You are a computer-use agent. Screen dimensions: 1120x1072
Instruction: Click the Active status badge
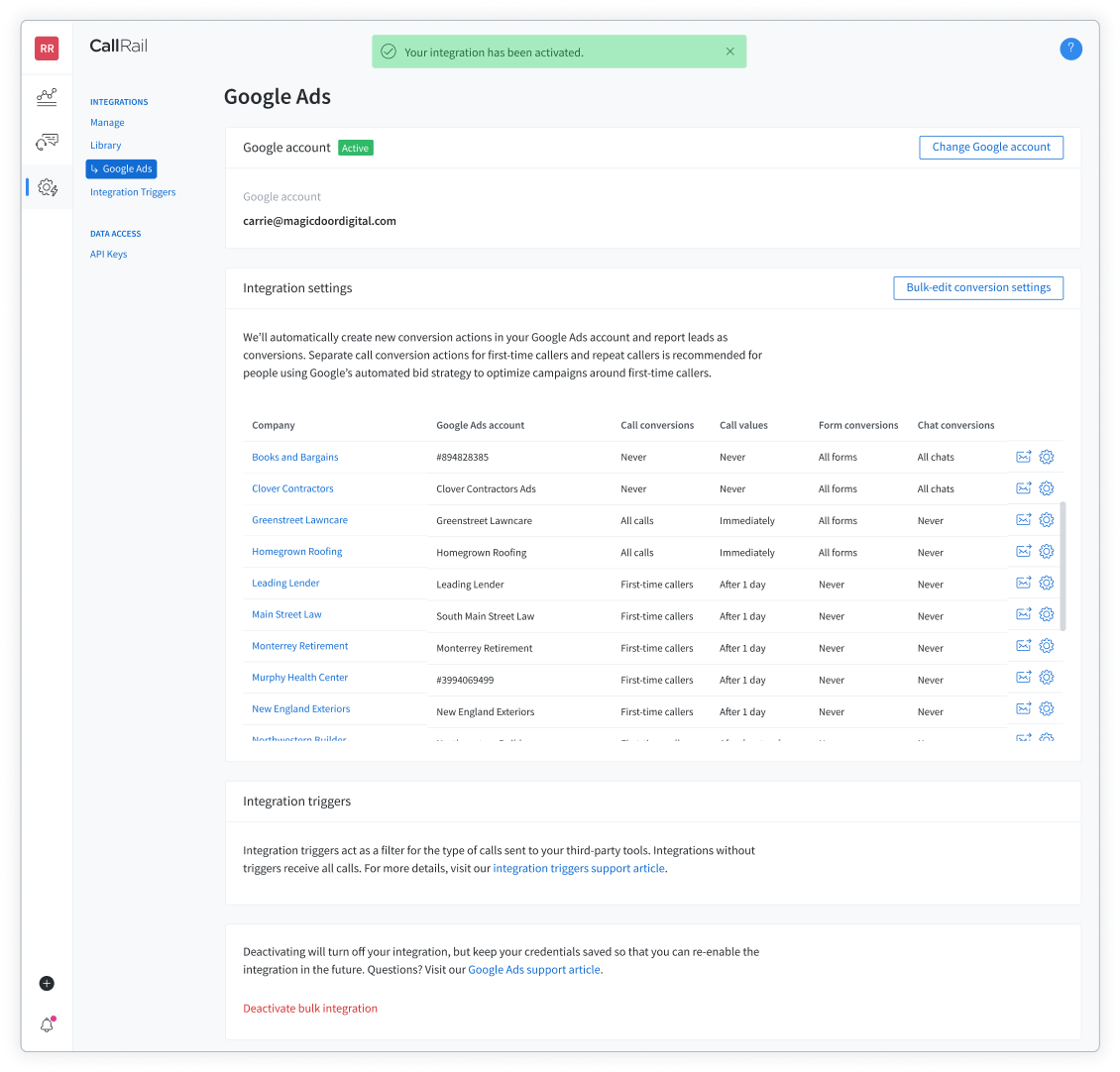click(355, 148)
